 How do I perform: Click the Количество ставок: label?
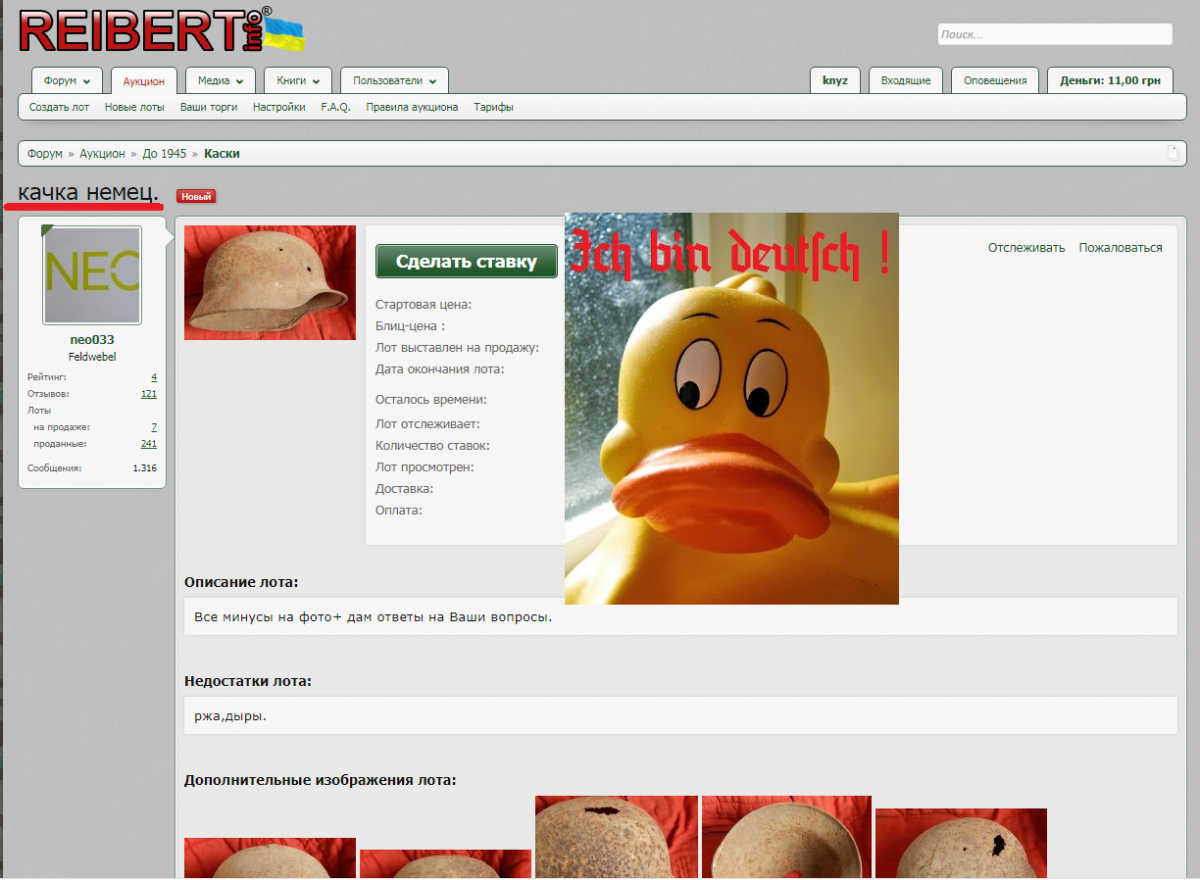click(x=433, y=446)
